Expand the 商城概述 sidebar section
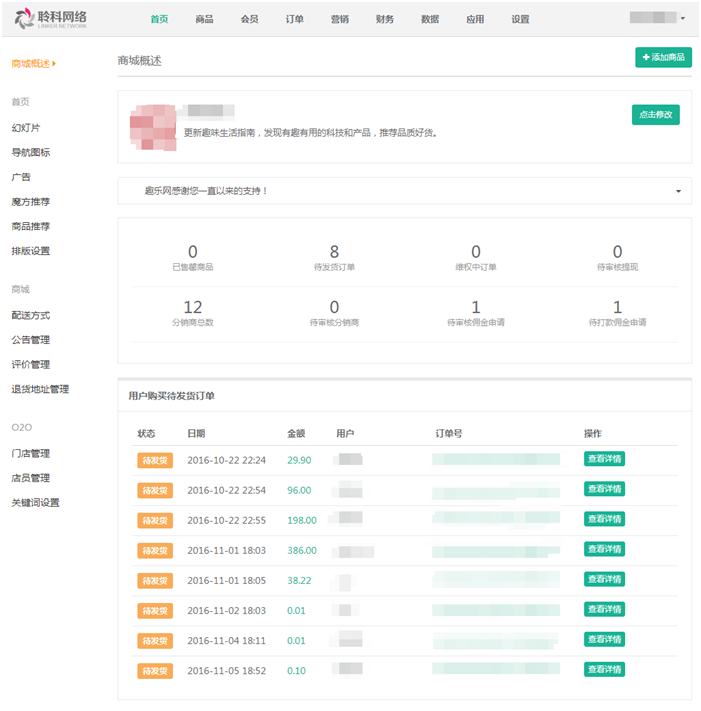The width and height of the screenshot is (701, 711). click(x=34, y=64)
